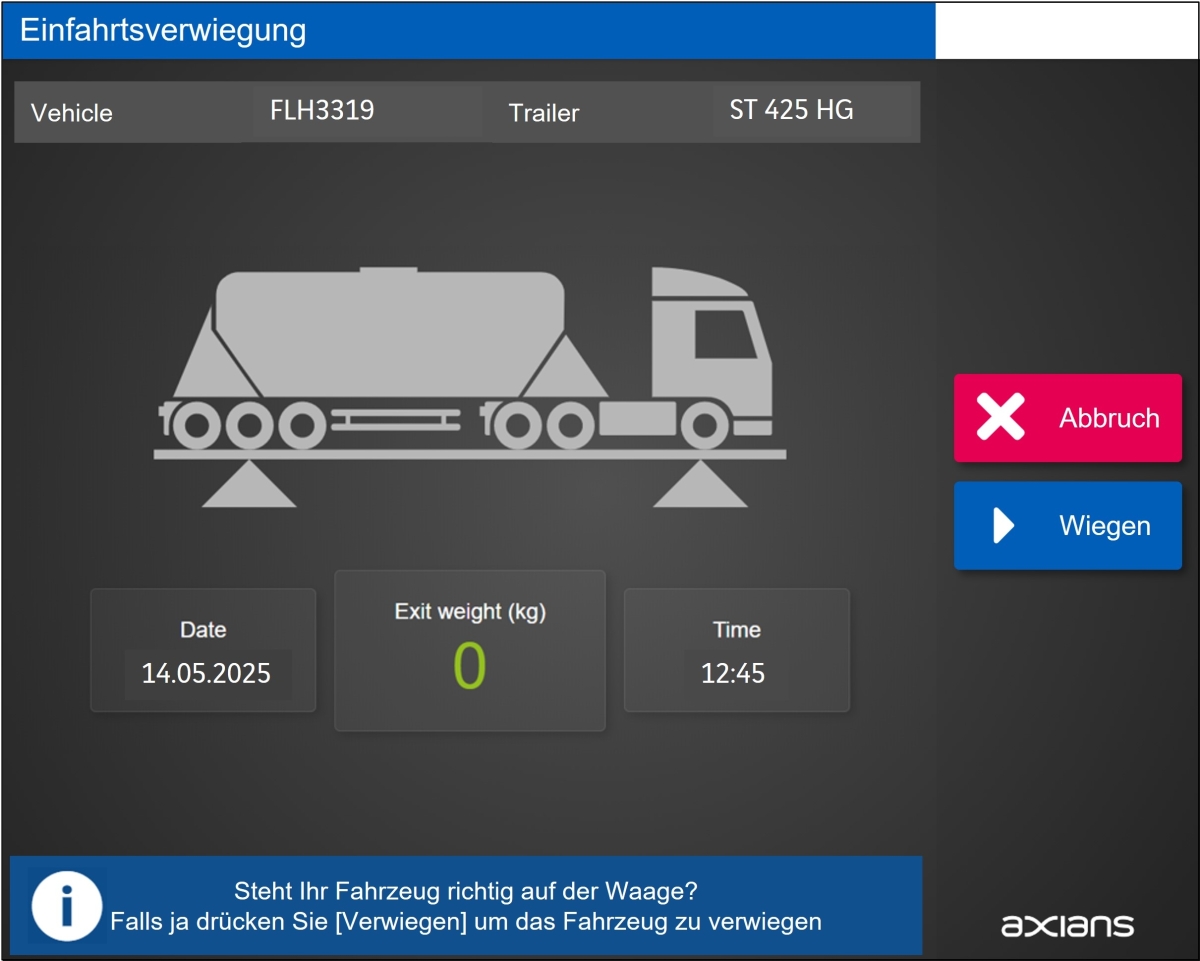Click the info circle icon
Image resolution: width=1200 pixels, height=961 pixels.
pyautogui.click(x=66, y=906)
